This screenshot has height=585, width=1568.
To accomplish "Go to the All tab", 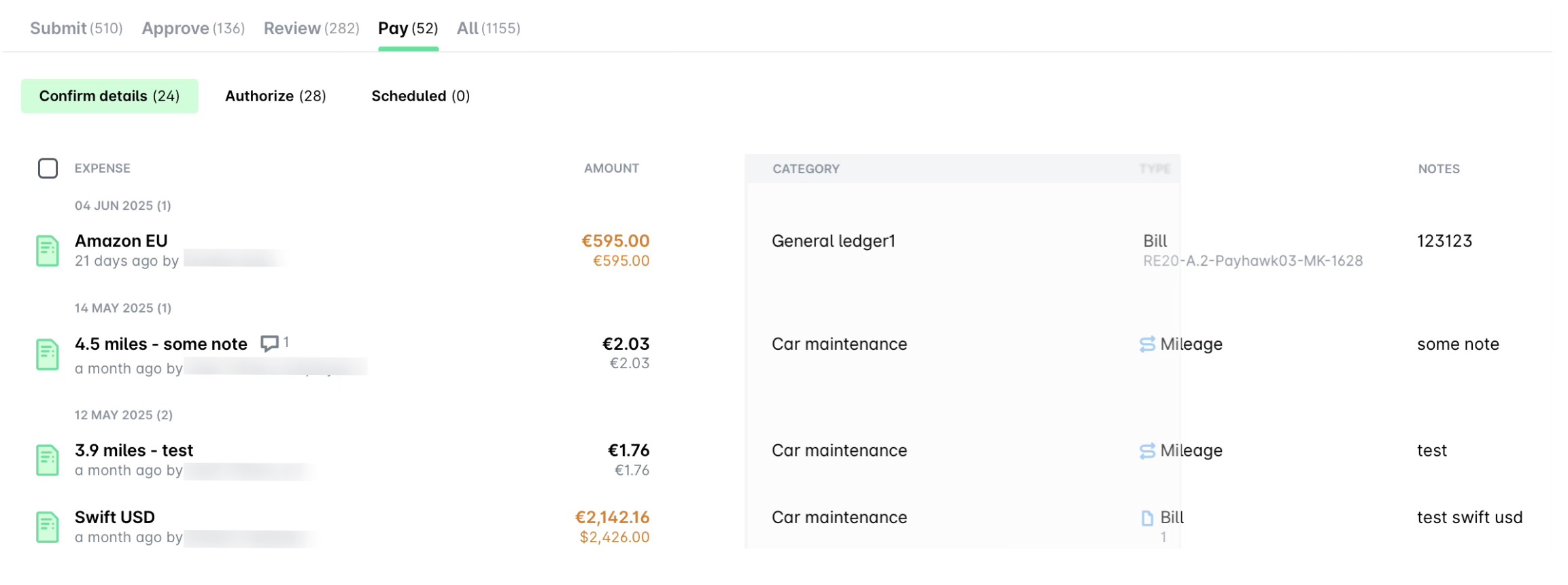I will [x=488, y=29].
